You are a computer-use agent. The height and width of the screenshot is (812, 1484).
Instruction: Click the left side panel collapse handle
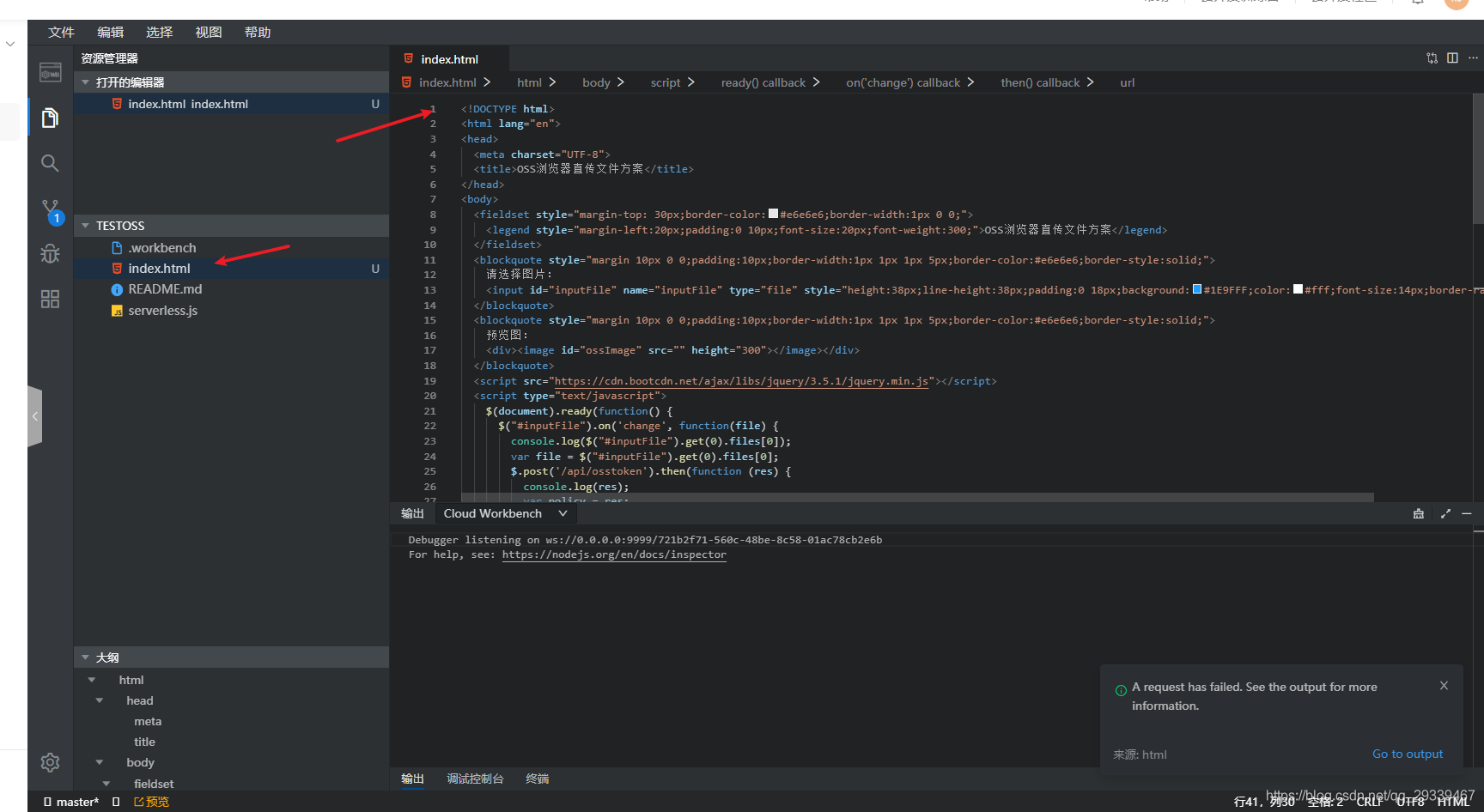(x=34, y=416)
